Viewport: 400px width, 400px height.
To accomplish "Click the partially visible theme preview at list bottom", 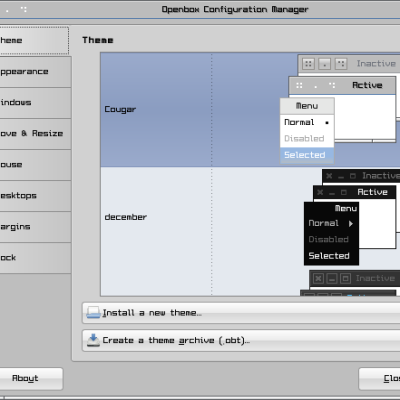I will 350,283.
